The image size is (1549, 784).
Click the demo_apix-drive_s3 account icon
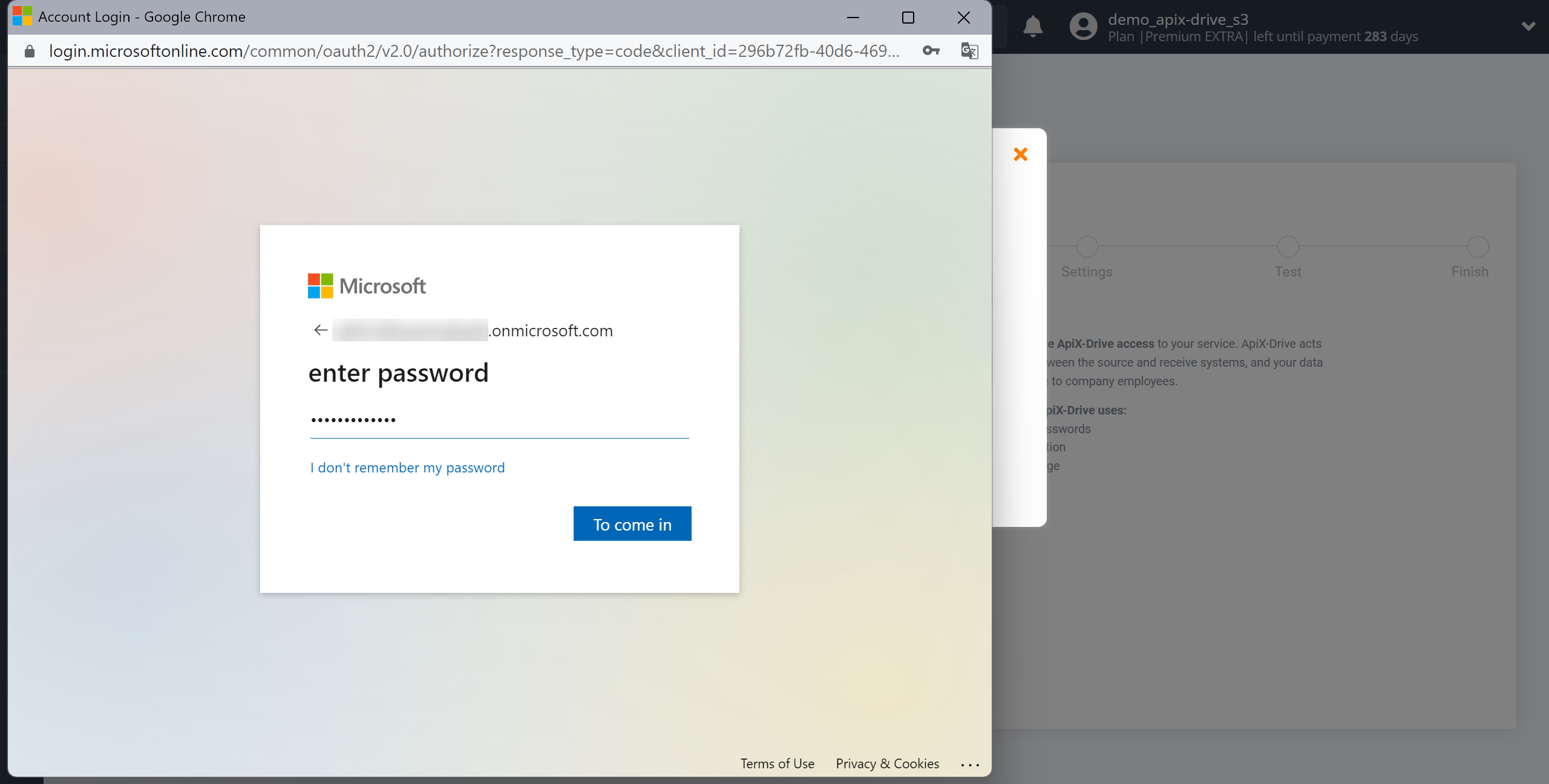(1082, 27)
